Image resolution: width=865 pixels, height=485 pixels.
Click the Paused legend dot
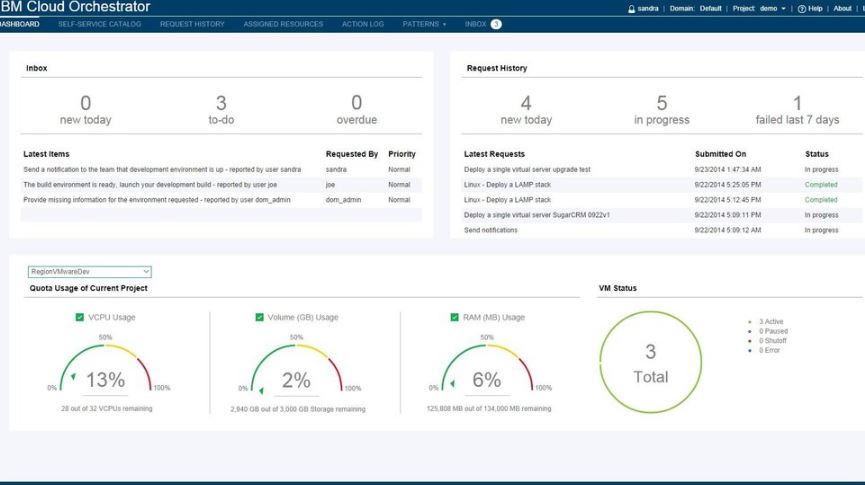pyautogui.click(x=750, y=332)
